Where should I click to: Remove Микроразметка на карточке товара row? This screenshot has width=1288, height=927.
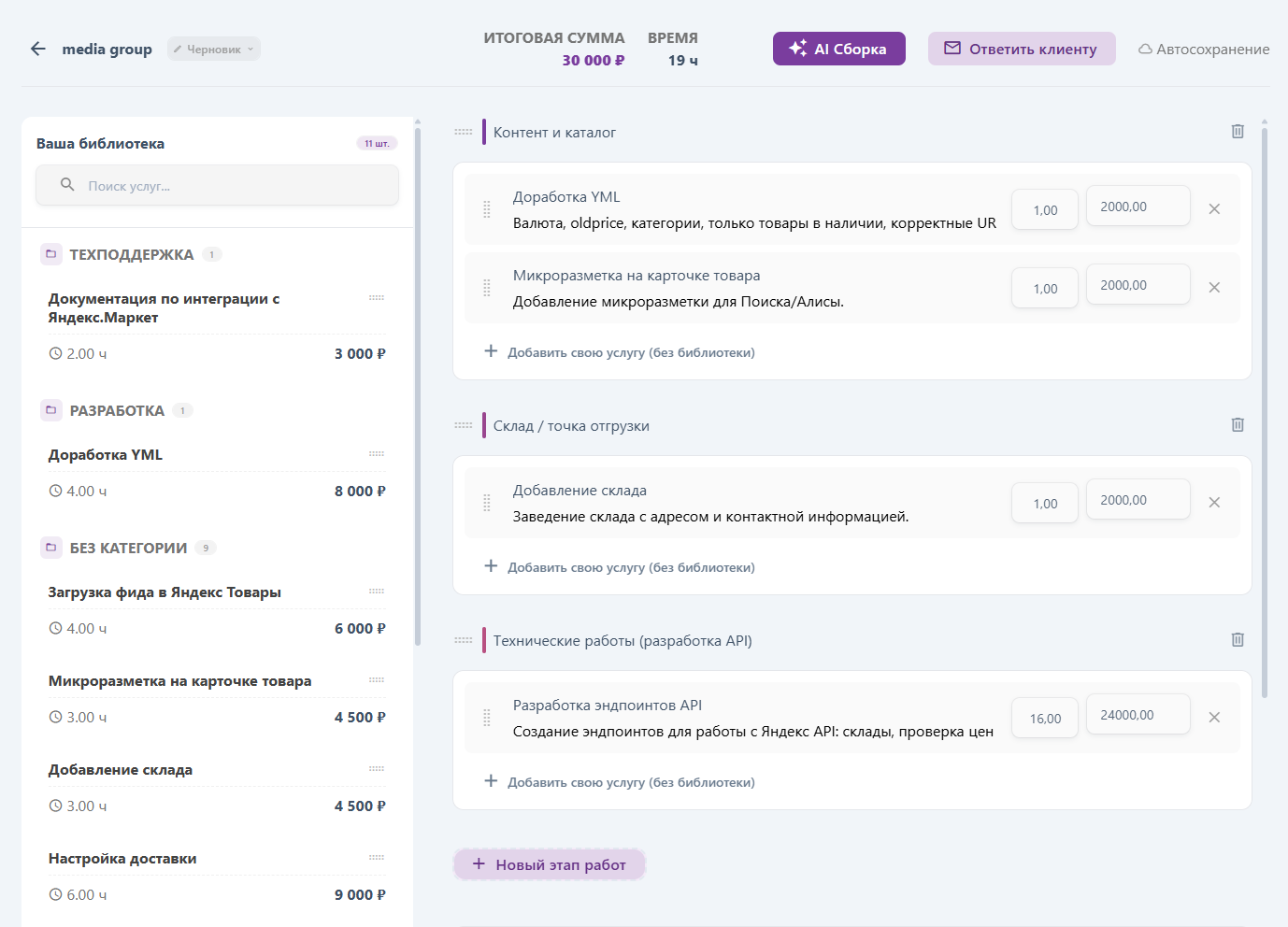(x=1214, y=288)
